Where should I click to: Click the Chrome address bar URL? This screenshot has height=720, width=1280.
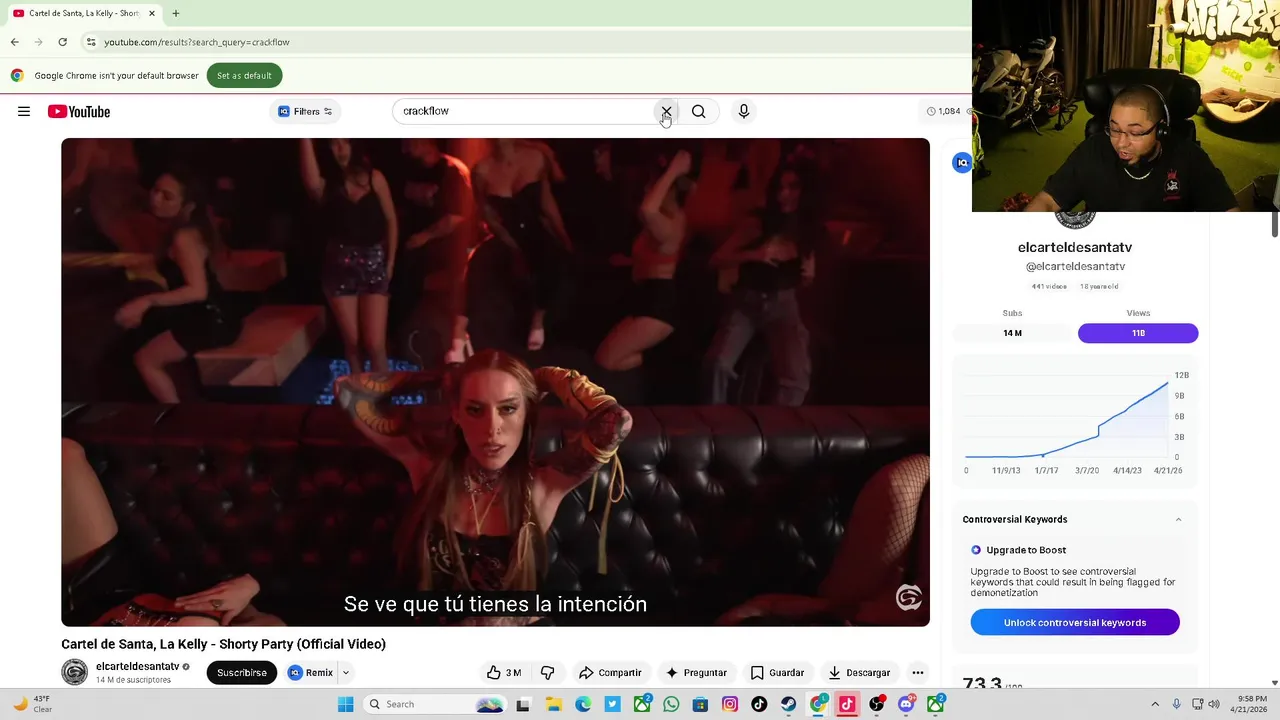197,42
